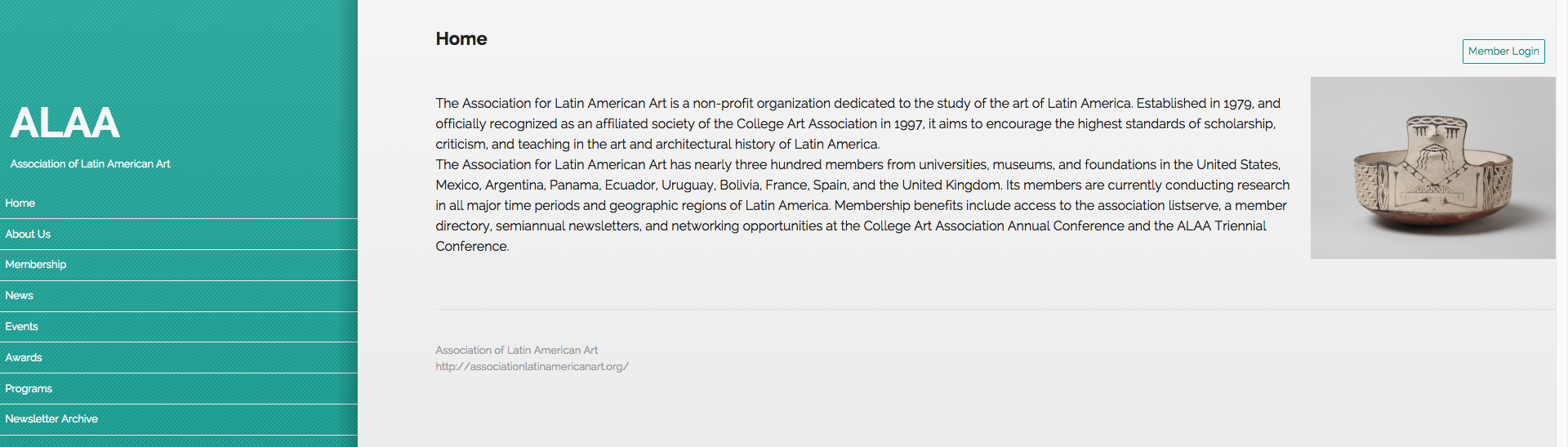Click the associationlatinamericanart.org footer URL
Screen dimensions: 1568x447
tap(532, 367)
